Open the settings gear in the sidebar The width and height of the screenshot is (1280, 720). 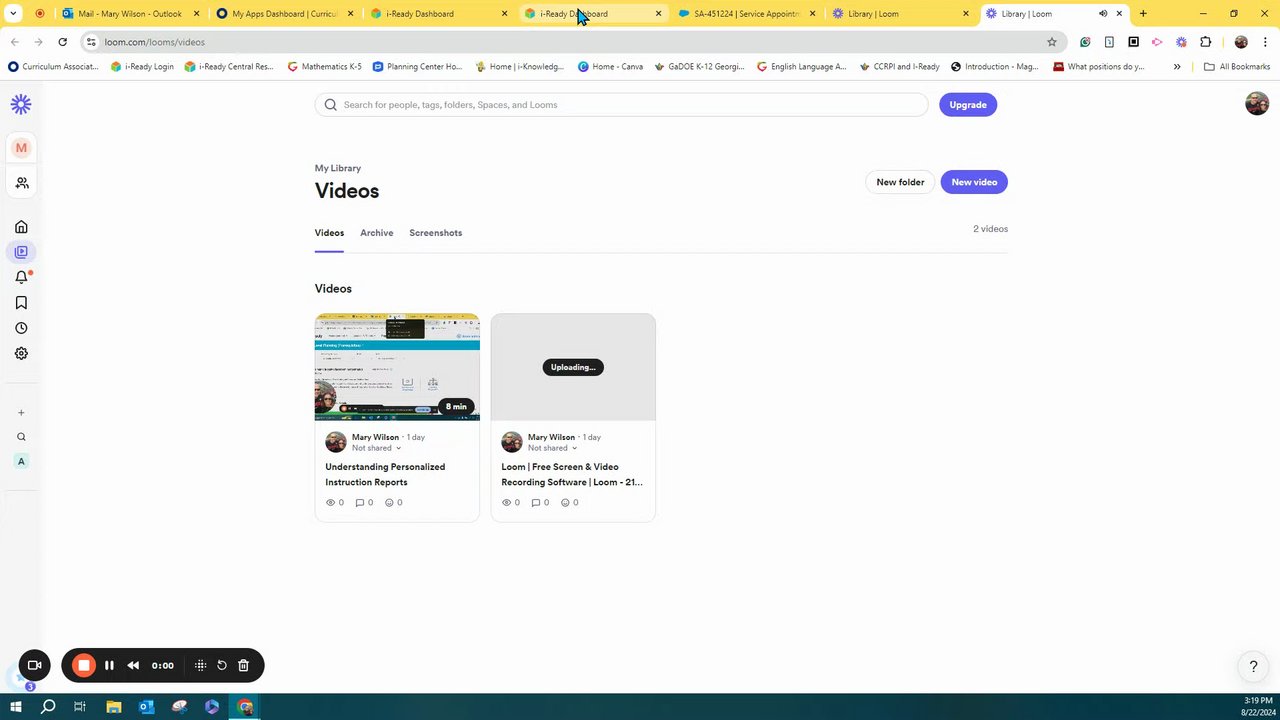[21, 353]
